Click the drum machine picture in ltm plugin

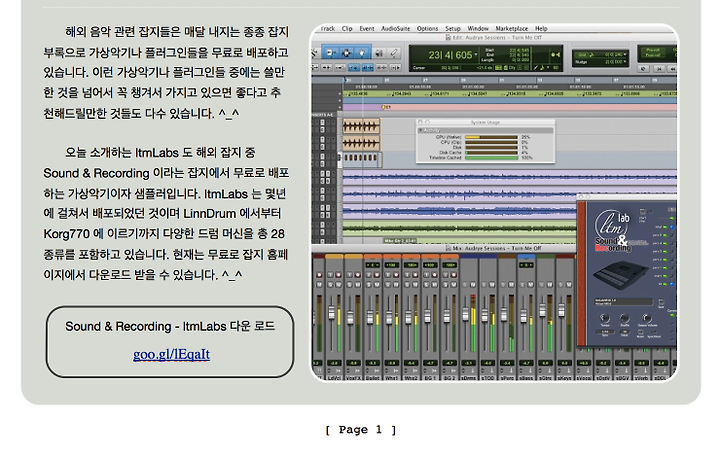[621, 275]
